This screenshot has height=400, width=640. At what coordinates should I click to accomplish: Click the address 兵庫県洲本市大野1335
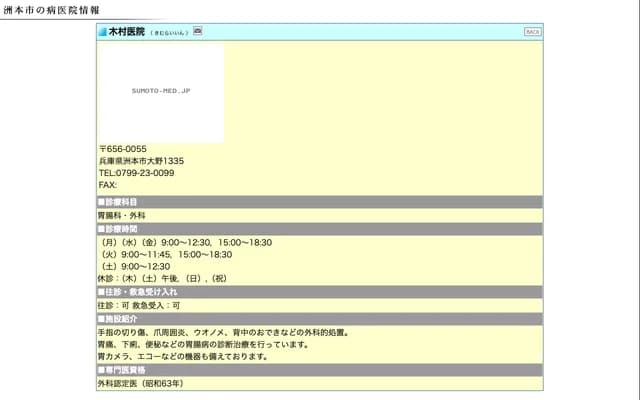coord(141,161)
